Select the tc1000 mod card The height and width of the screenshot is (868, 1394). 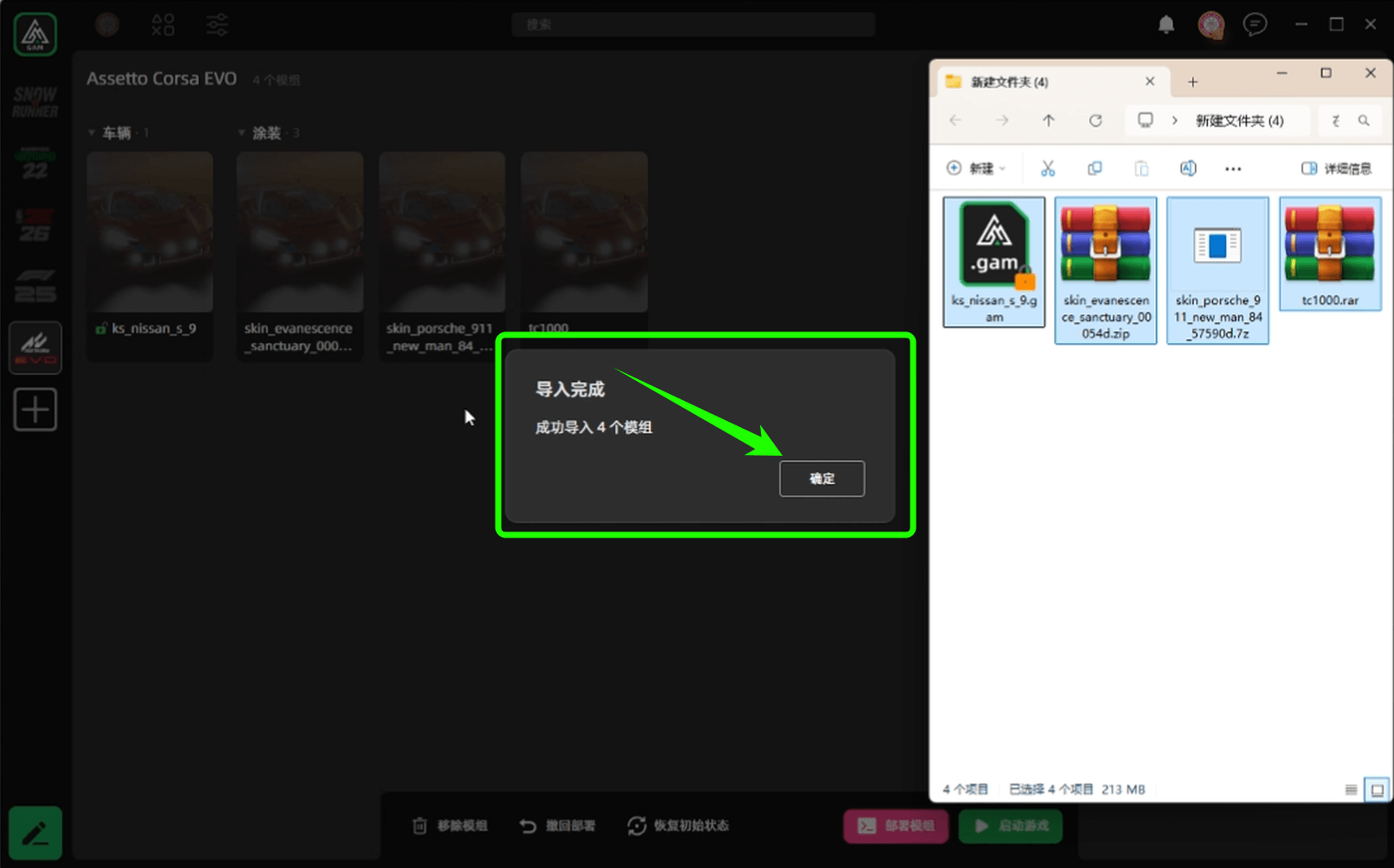click(x=584, y=244)
